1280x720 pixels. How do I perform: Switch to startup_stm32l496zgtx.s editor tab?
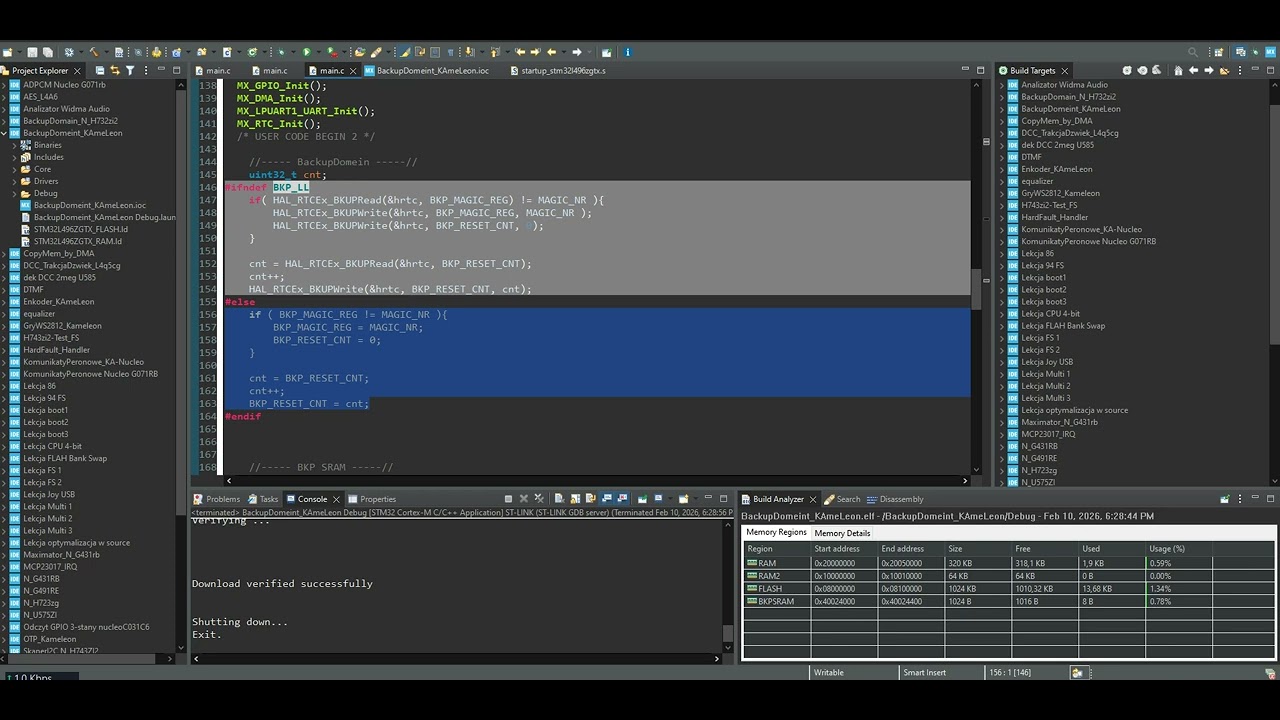tap(556, 70)
